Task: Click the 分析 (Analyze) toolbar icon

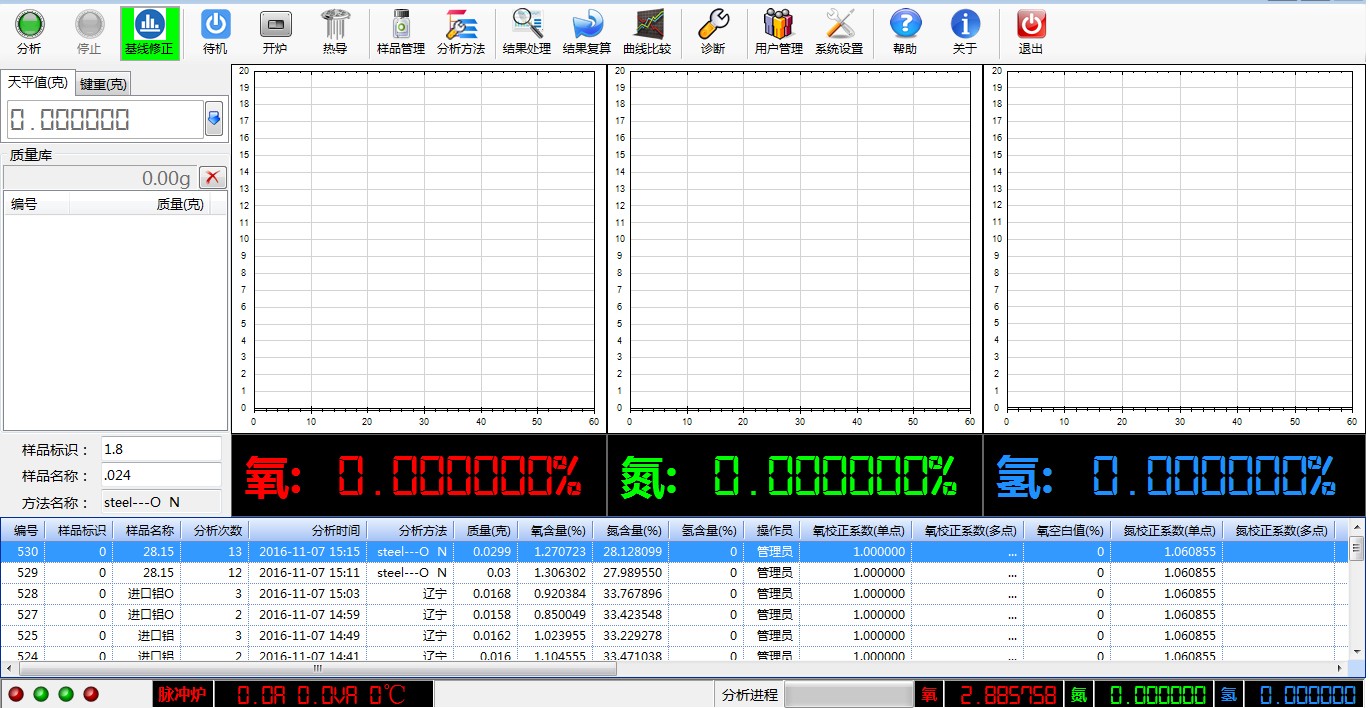Action: coord(29,32)
